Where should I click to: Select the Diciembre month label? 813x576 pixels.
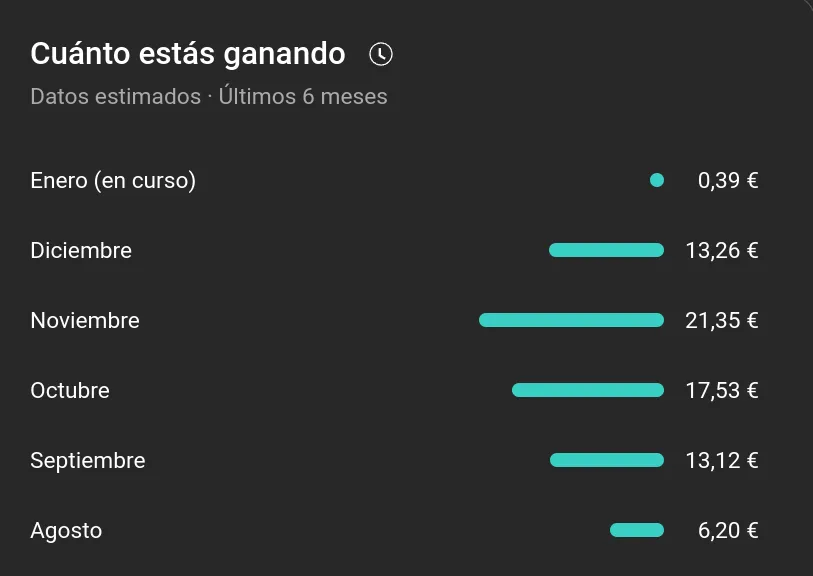(x=81, y=250)
